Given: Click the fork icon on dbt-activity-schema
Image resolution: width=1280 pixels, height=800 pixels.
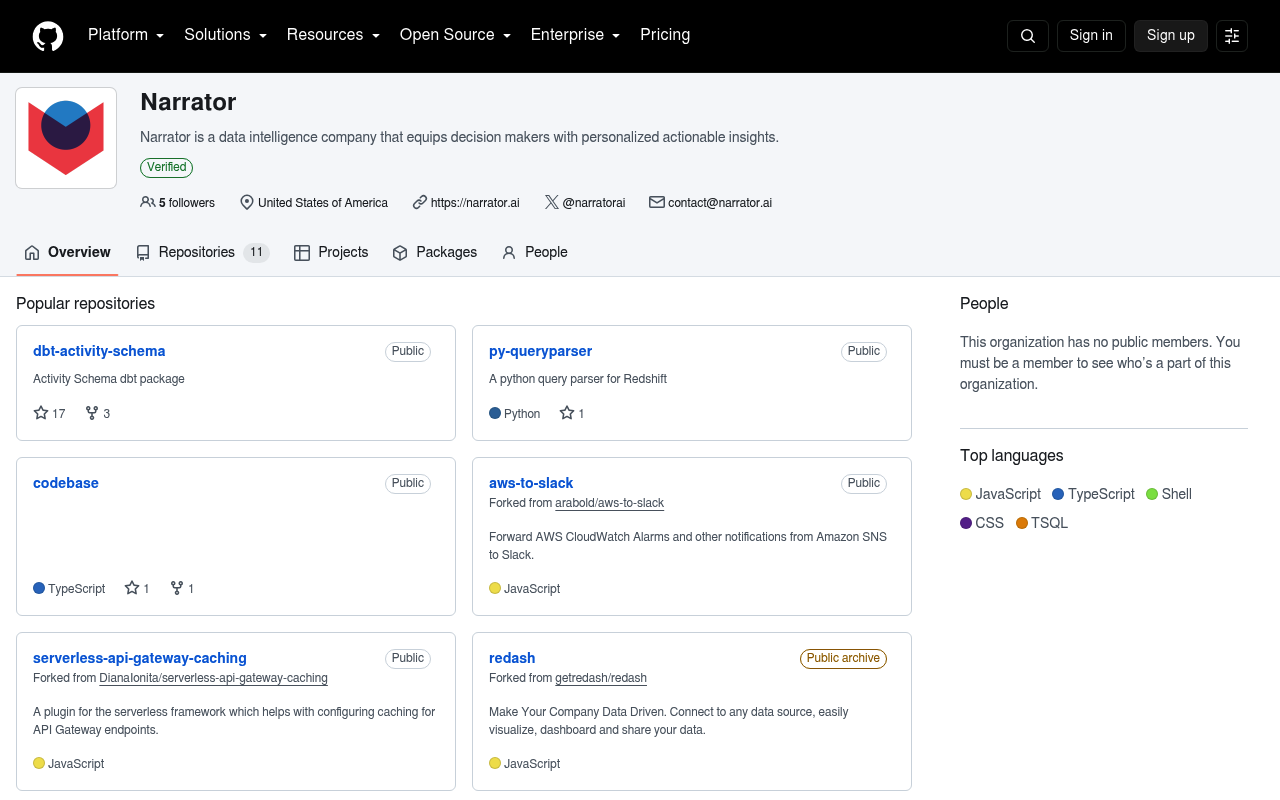Looking at the screenshot, I should (x=92, y=413).
